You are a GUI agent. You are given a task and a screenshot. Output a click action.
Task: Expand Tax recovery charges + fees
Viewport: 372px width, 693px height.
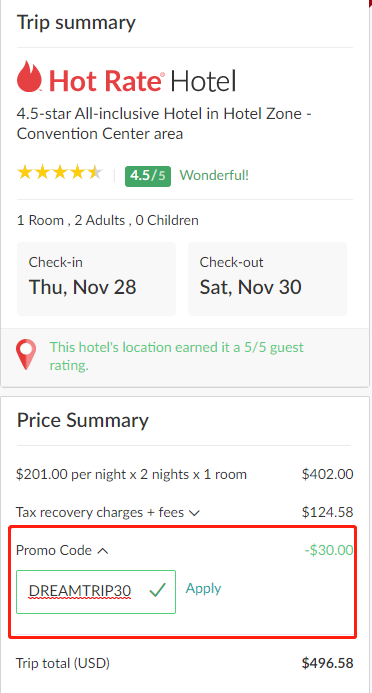[x=194, y=513]
